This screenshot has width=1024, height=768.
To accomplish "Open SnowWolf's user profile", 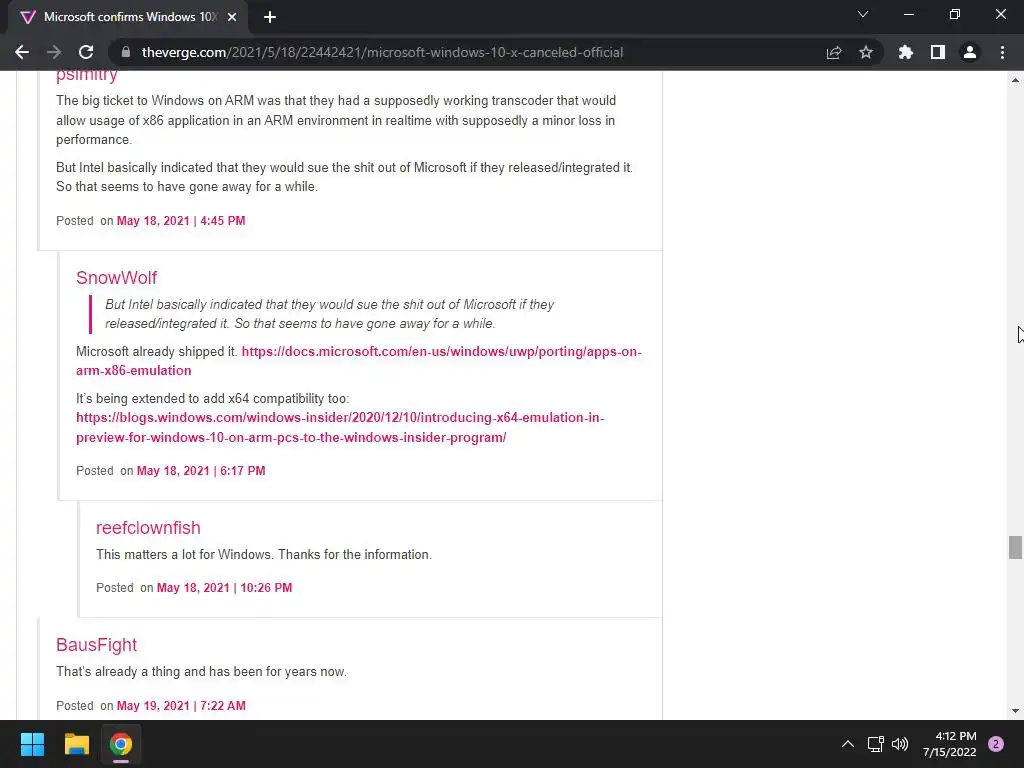I will [x=116, y=278].
